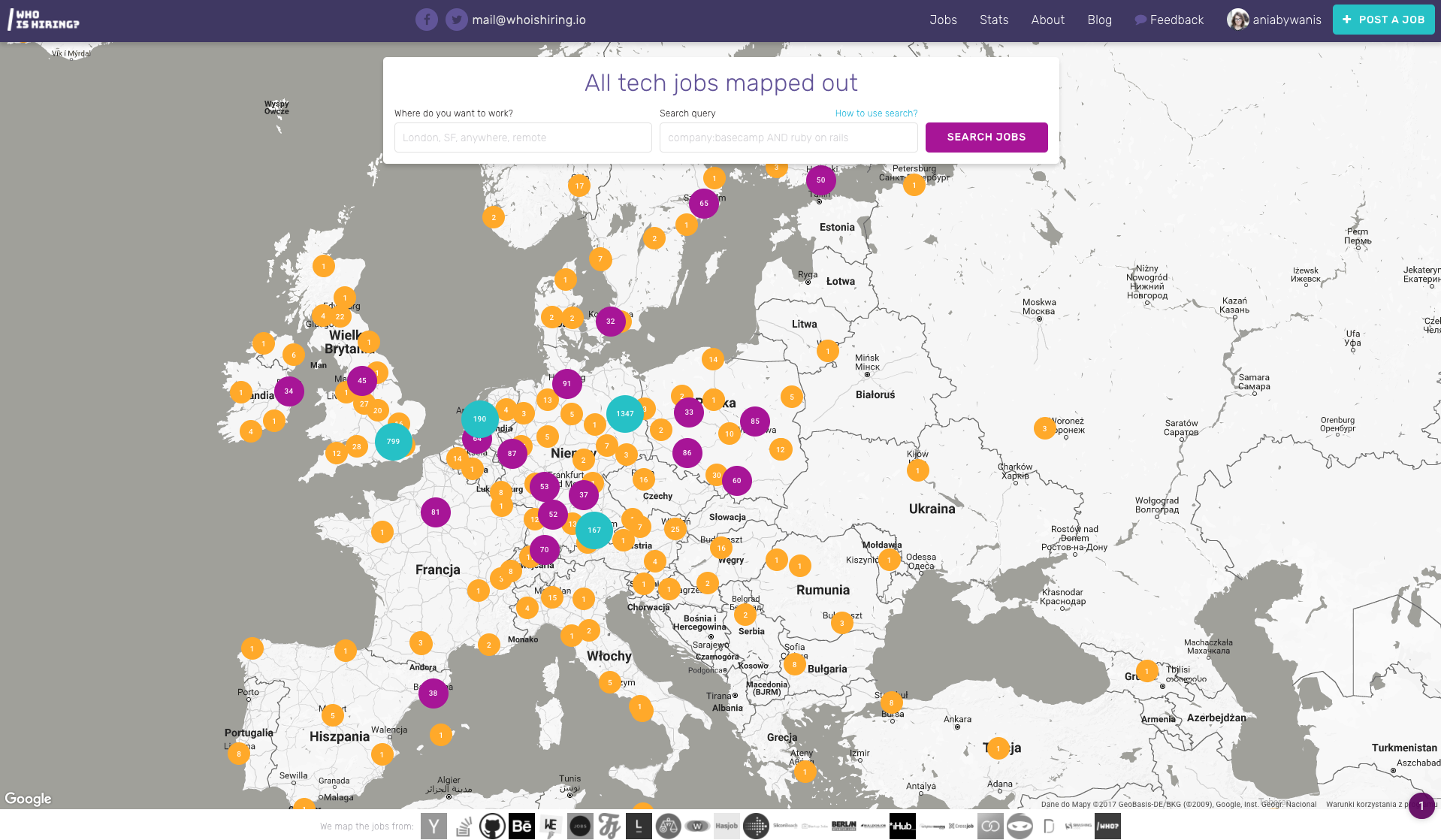Open the Jobs menu item
This screenshot has height=840, width=1441.
click(x=943, y=20)
